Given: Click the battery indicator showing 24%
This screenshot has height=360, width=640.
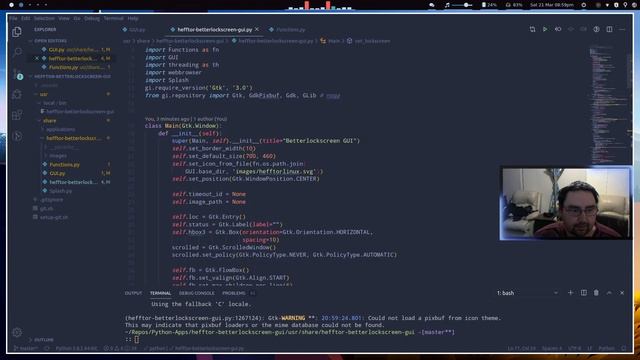Looking at the screenshot, I should [489, 5].
